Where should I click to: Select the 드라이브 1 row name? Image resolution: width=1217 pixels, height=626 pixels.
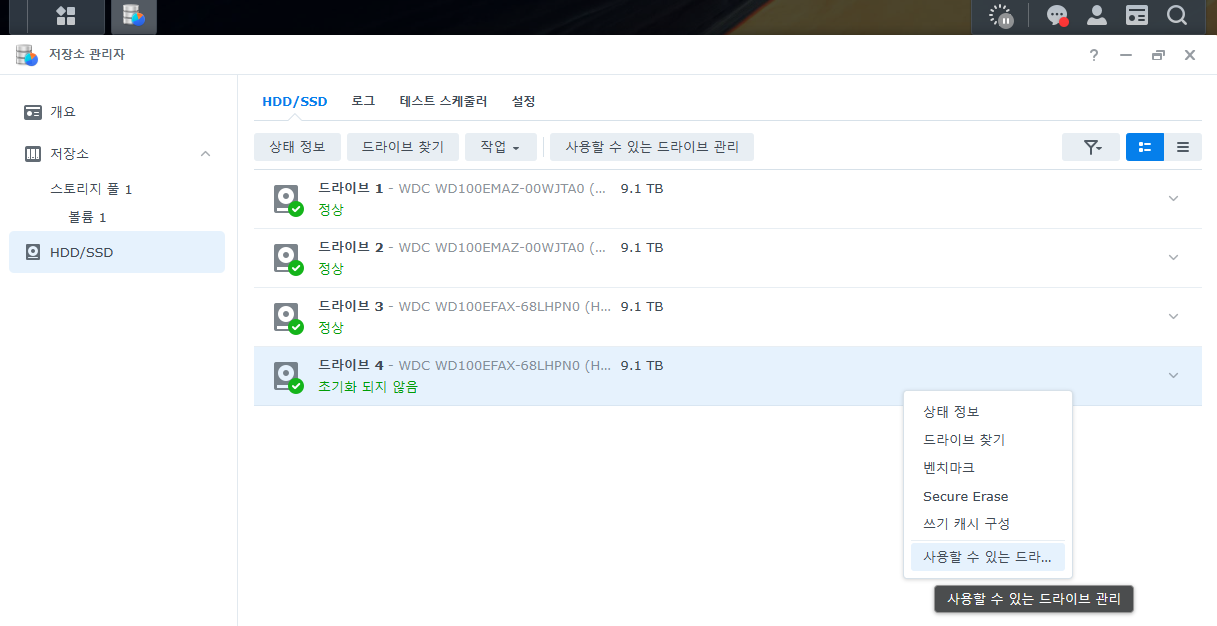pyautogui.click(x=351, y=188)
